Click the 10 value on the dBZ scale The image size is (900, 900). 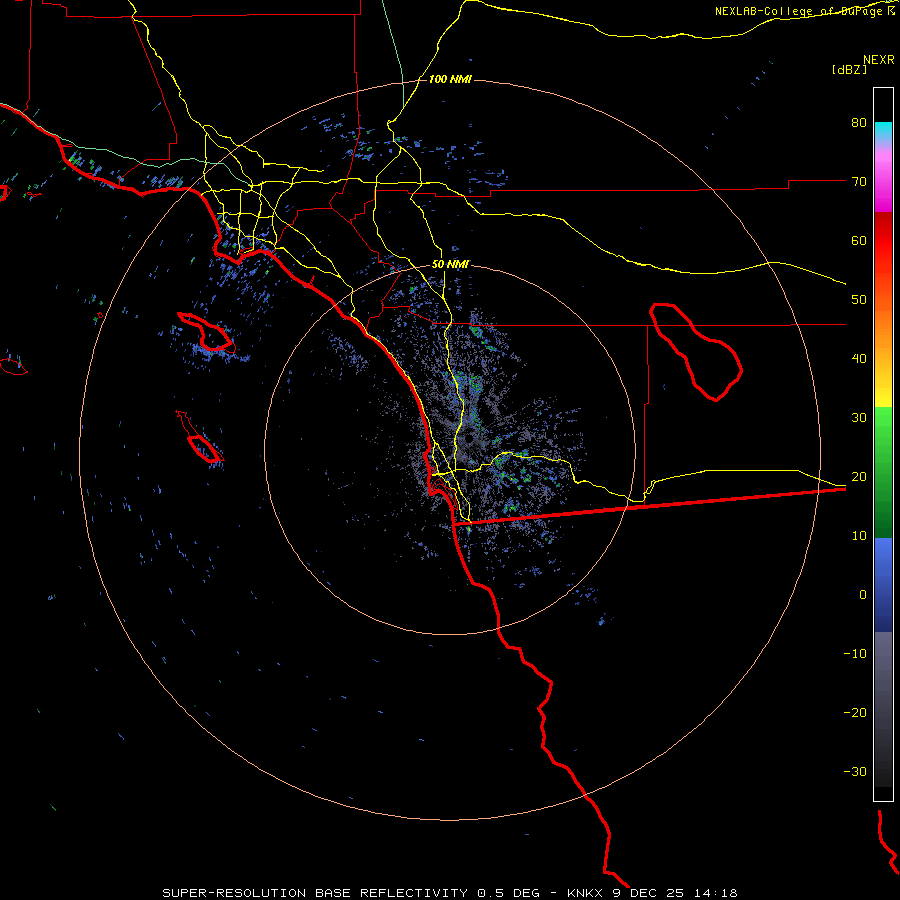coord(859,536)
